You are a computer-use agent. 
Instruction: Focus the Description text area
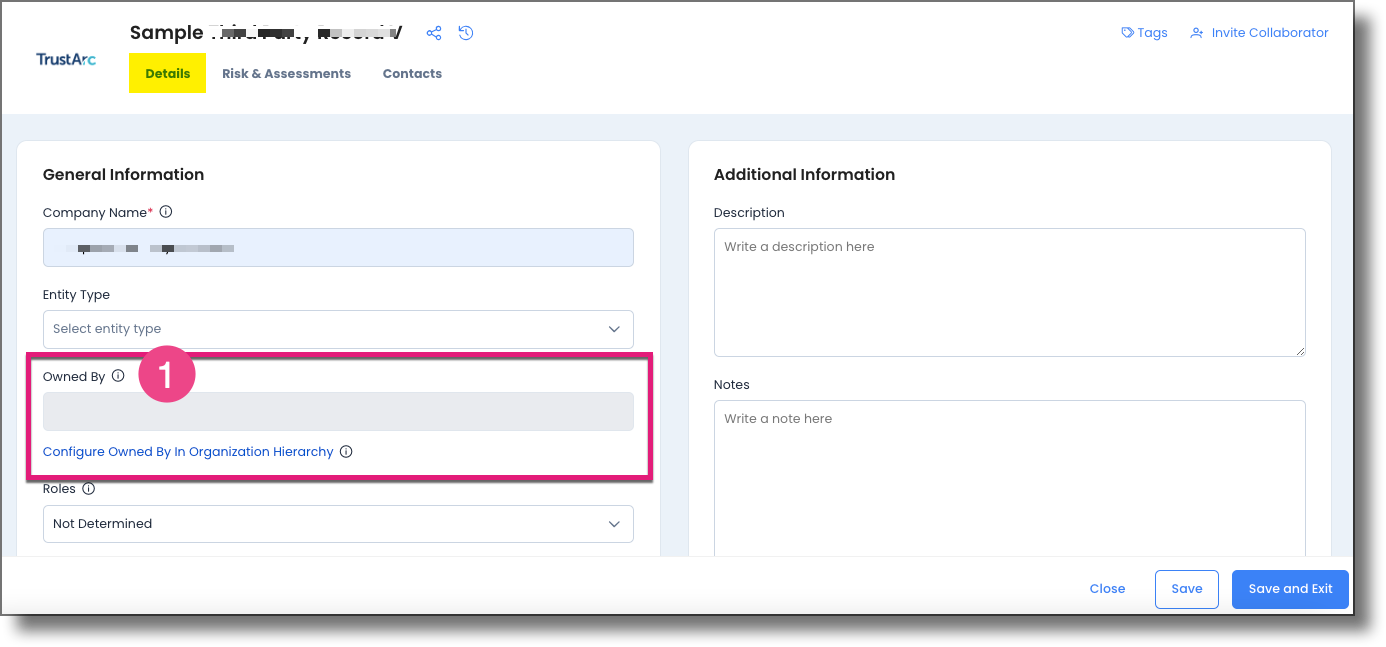pyautogui.click(x=1009, y=292)
